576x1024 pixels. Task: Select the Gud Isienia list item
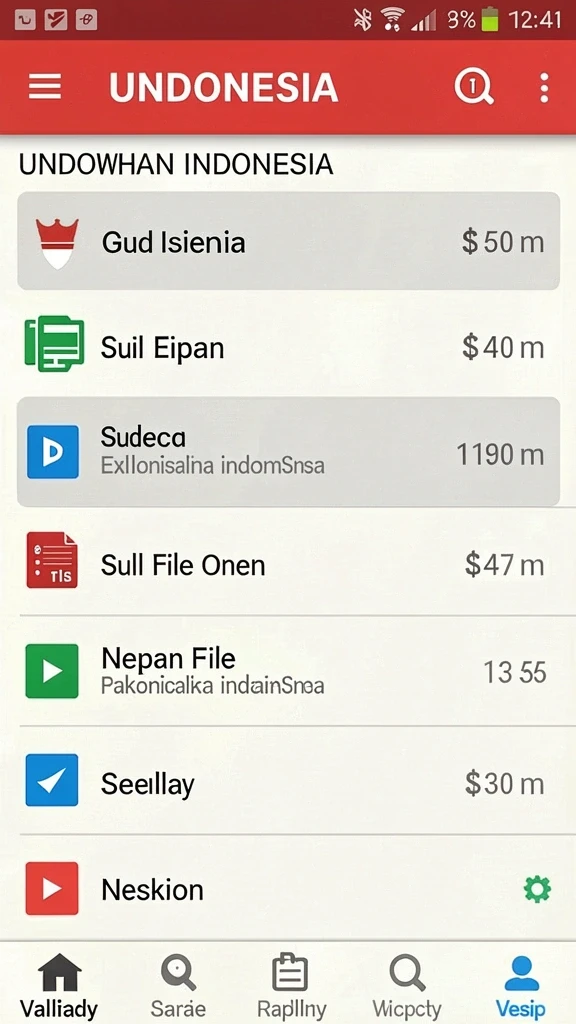(x=288, y=241)
